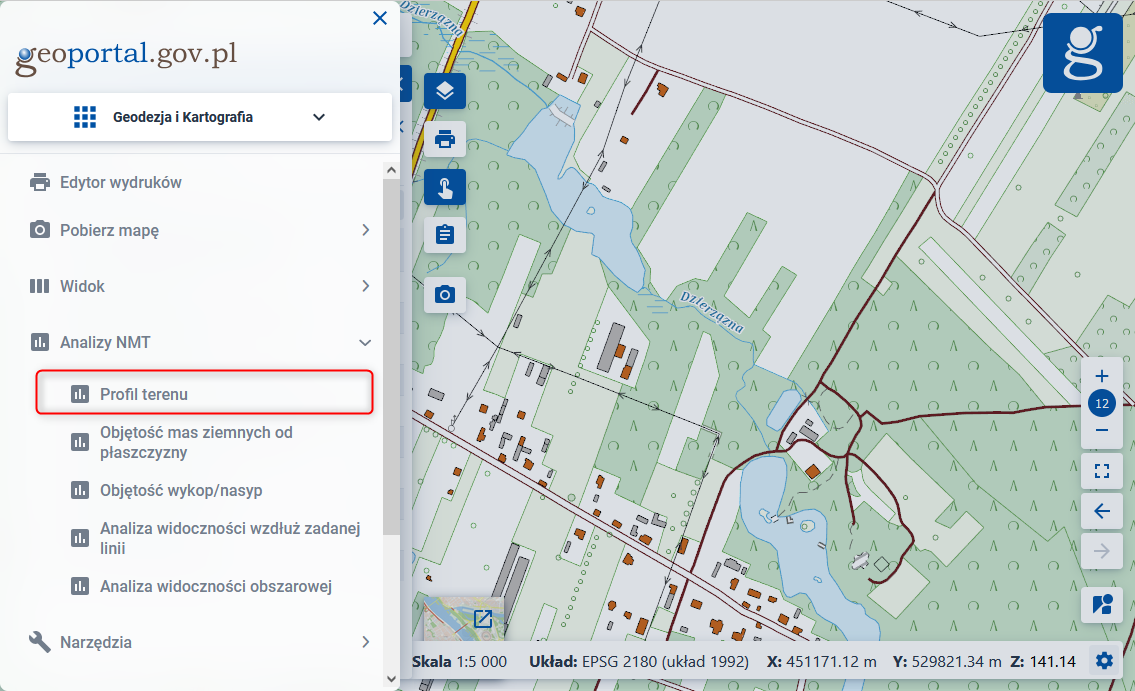
Task: Click the printer icon on map toolbar
Action: 445,139
